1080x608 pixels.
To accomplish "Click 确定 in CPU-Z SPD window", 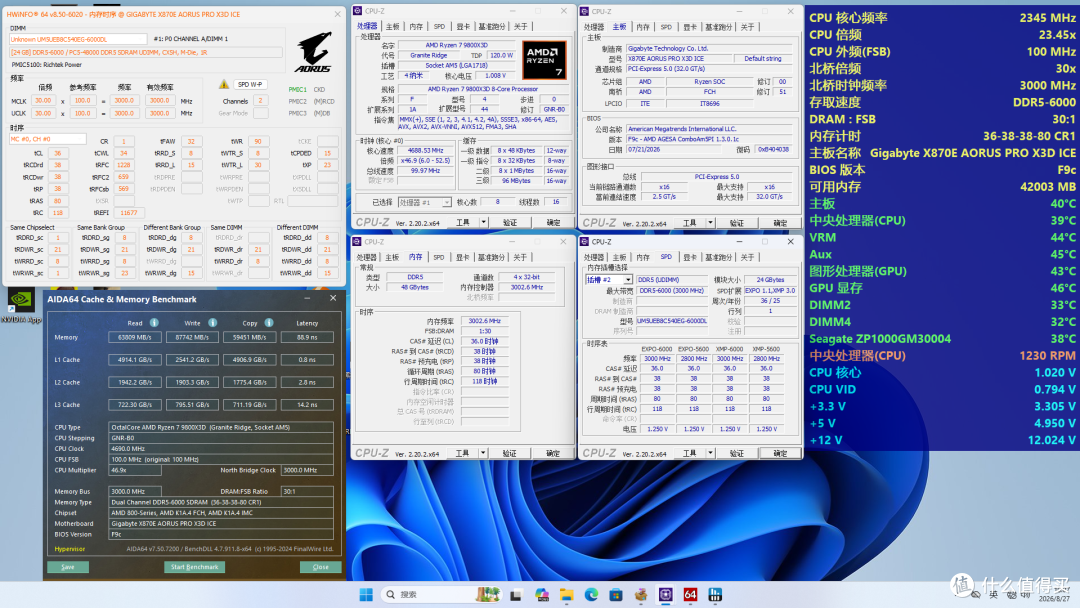I will pyautogui.click(x=780, y=453).
